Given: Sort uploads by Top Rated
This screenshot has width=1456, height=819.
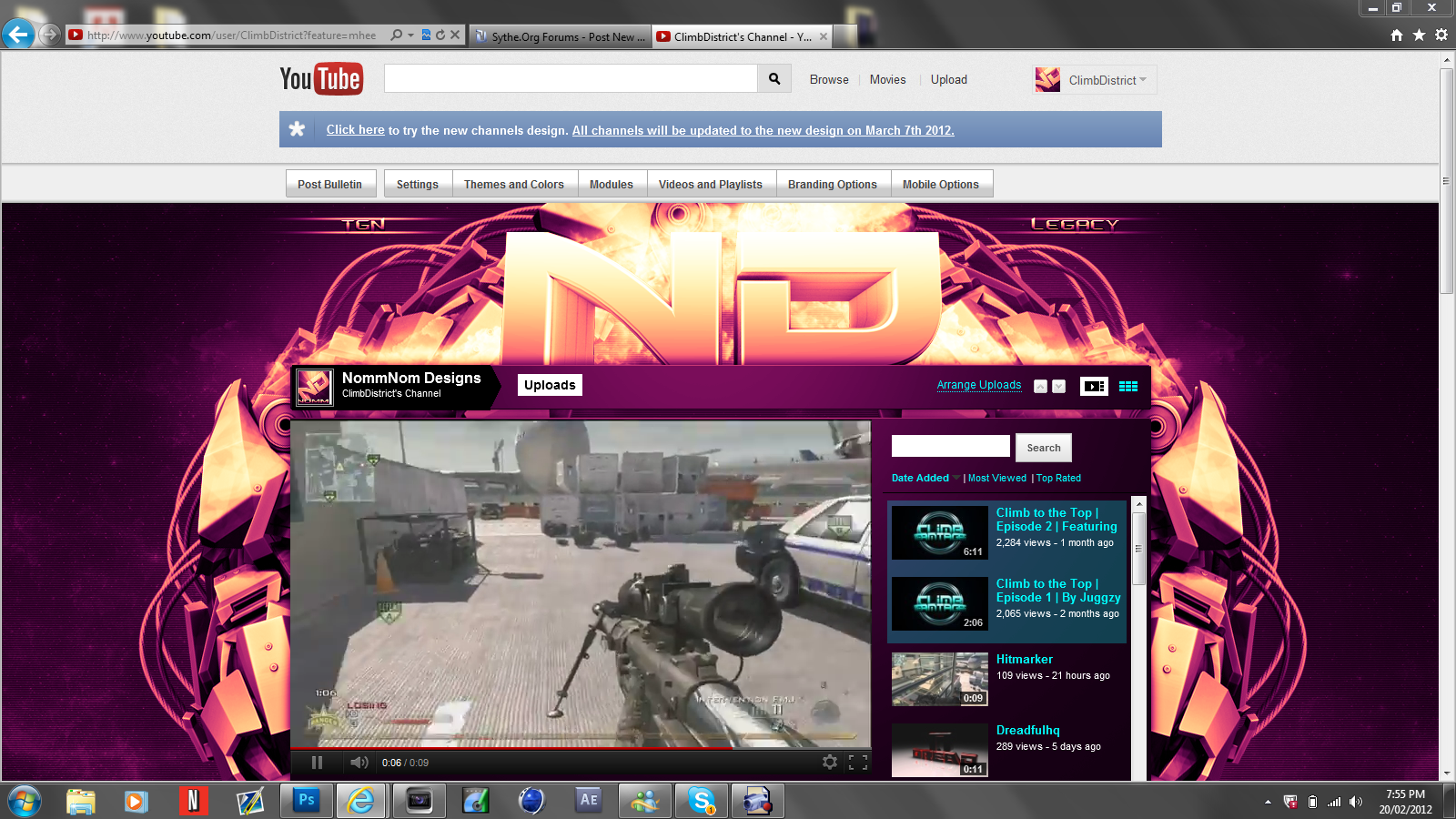Looking at the screenshot, I should pos(1058,478).
